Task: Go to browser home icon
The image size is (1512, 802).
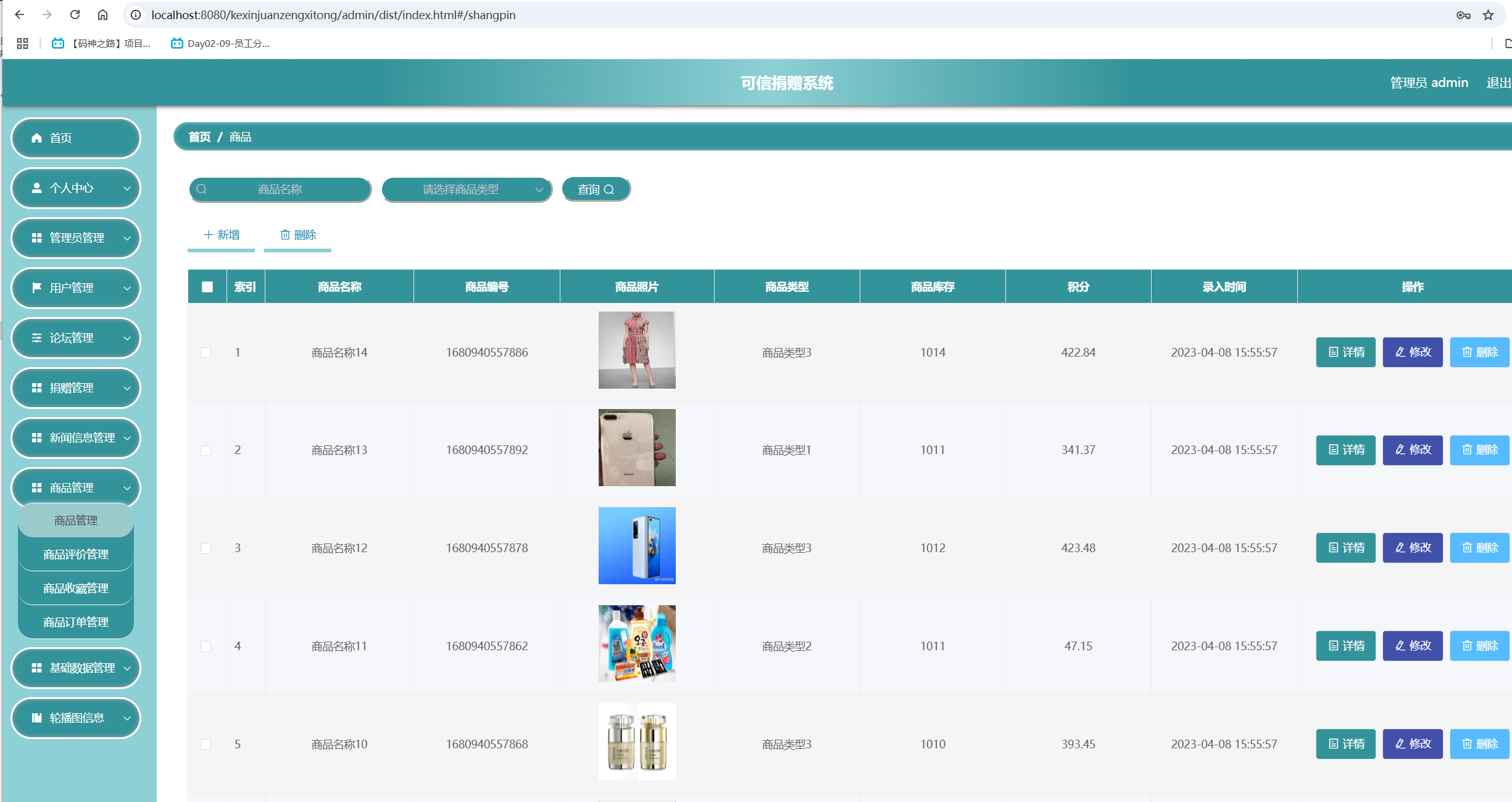Action: pyautogui.click(x=102, y=15)
